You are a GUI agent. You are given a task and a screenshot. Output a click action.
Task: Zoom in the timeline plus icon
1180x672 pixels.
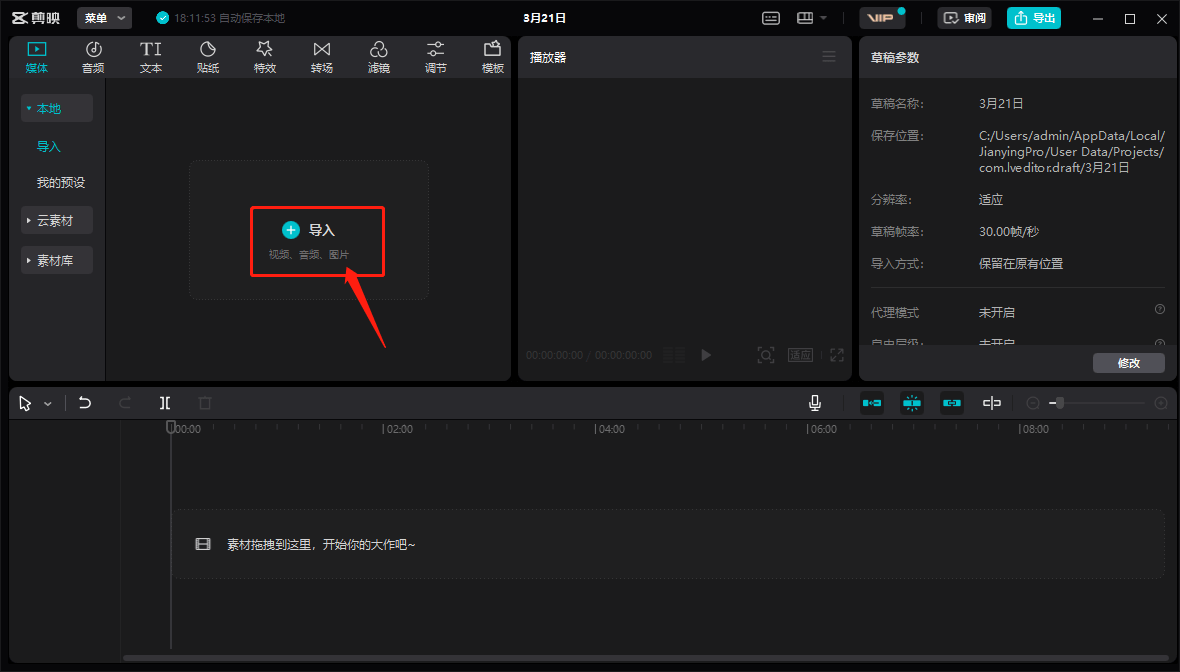tap(1161, 403)
